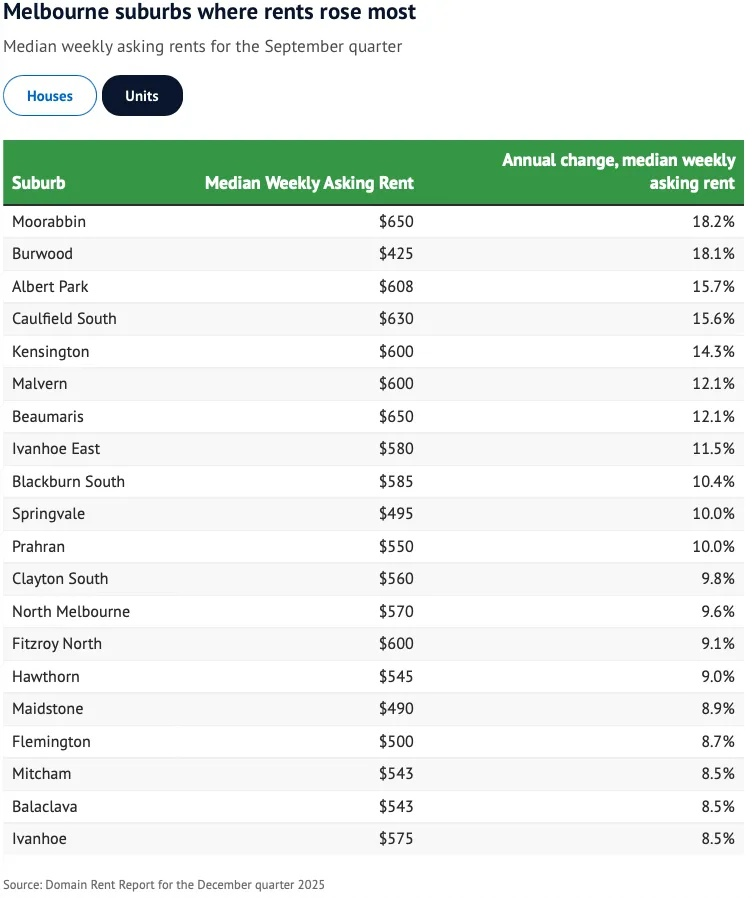Click the Burwood suburb name
Image resolution: width=752 pixels, height=898 pixels.
(42, 254)
